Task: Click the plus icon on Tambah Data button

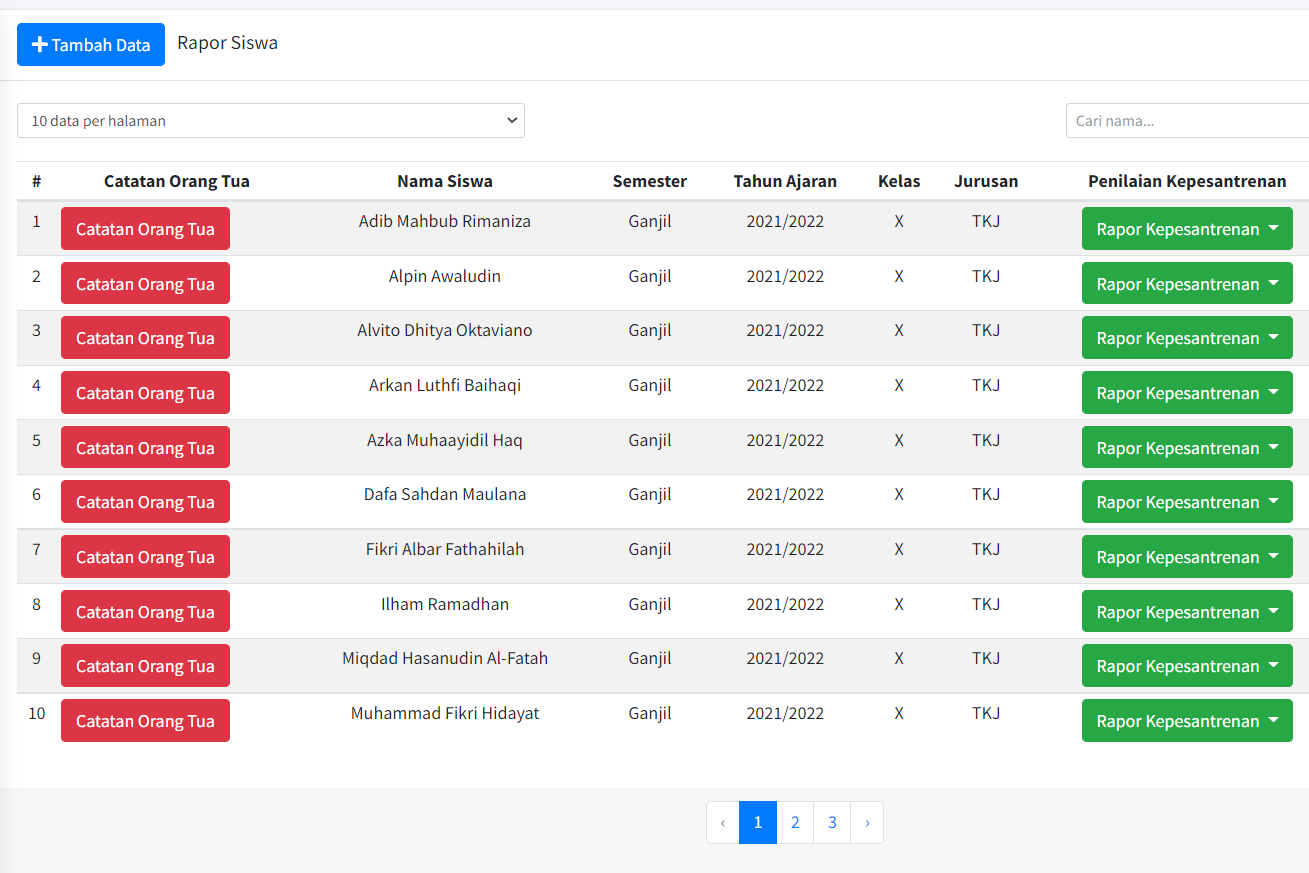Action: coord(40,44)
